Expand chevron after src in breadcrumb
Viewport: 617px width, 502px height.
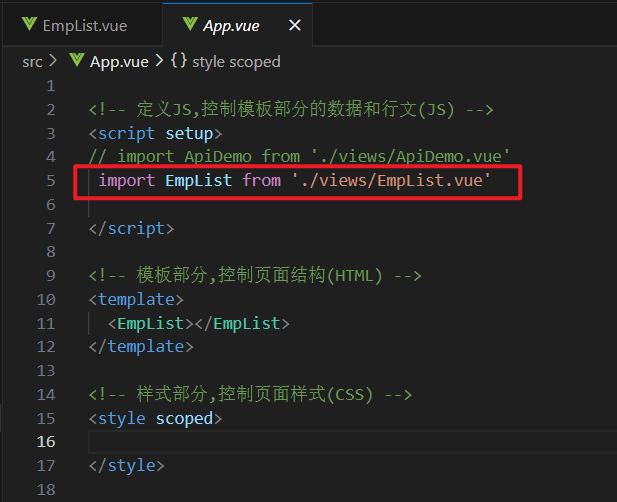pyautogui.click(x=52, y=61)
